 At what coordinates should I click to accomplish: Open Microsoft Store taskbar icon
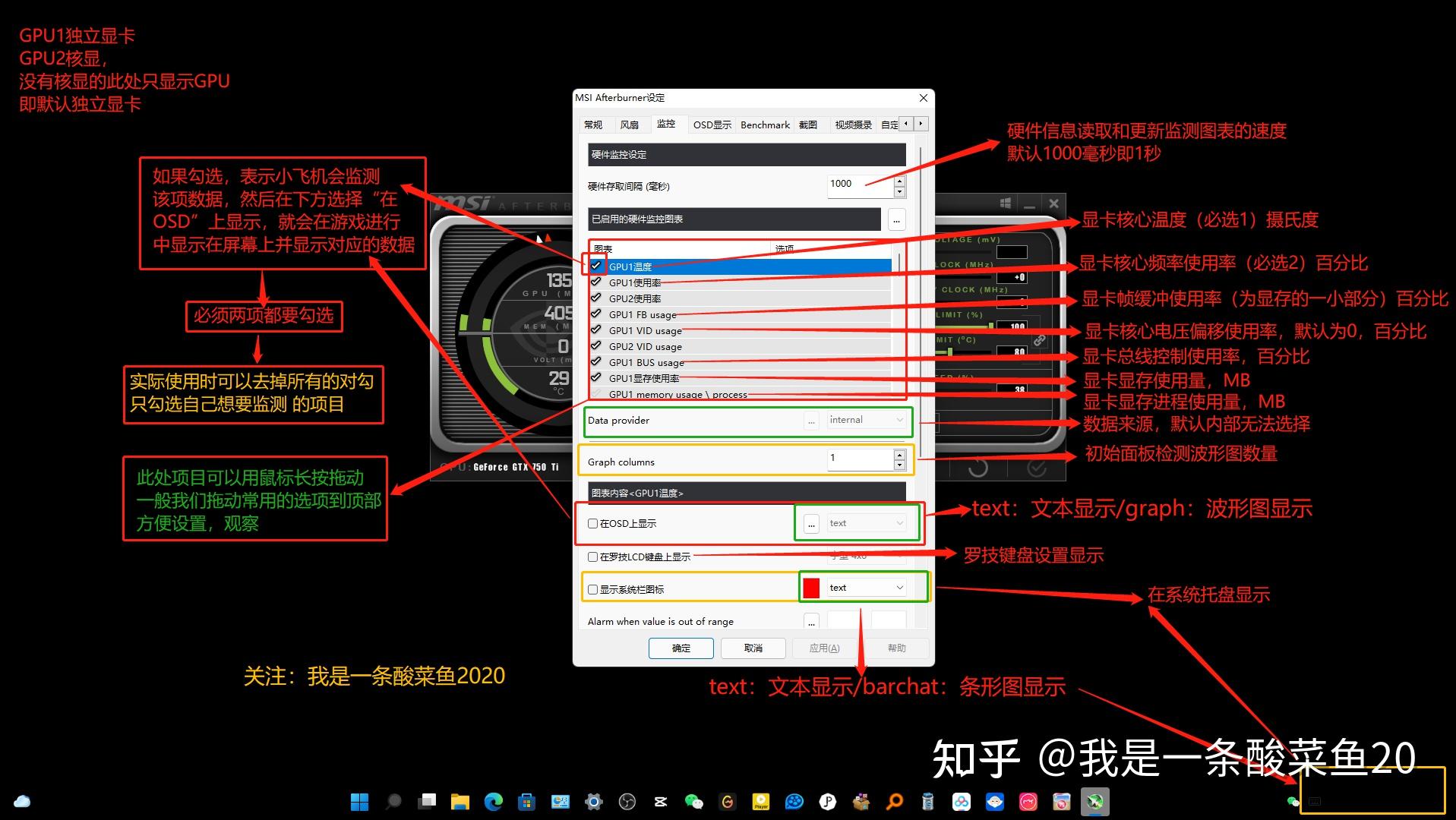(x=526, y=802)
